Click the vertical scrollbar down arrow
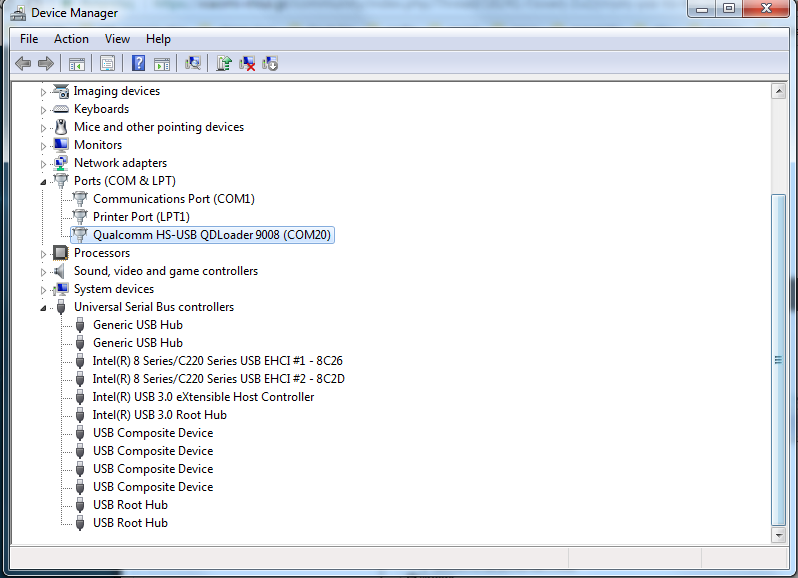The width and height of the screenshot is (798, 578). coord(778,535)
